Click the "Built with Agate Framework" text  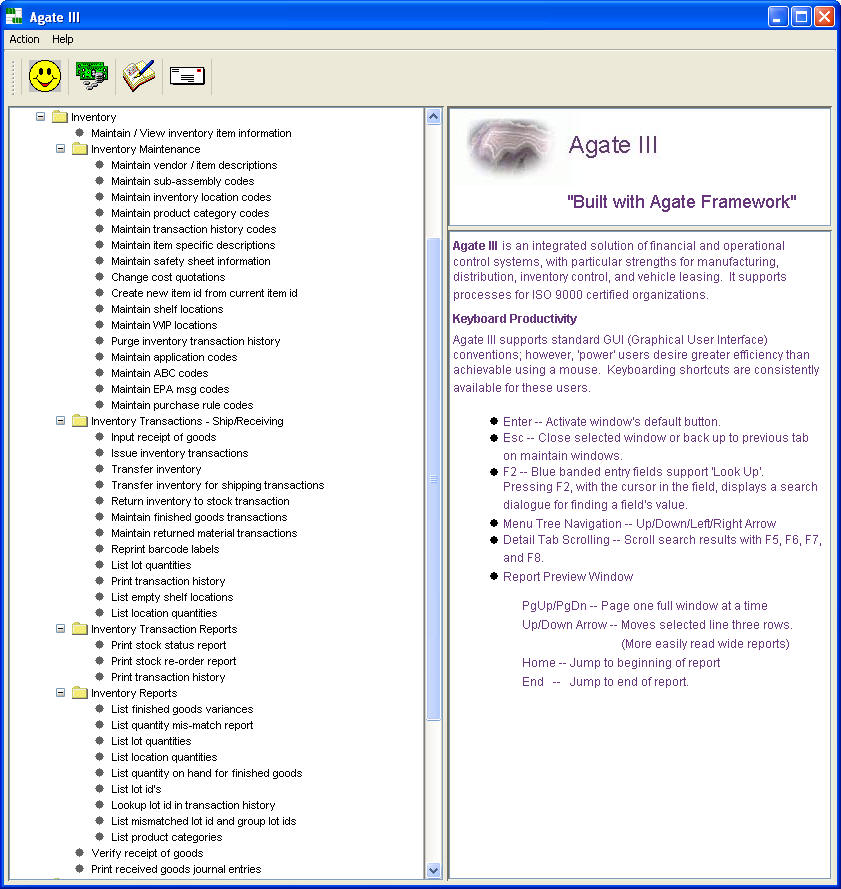682,202
